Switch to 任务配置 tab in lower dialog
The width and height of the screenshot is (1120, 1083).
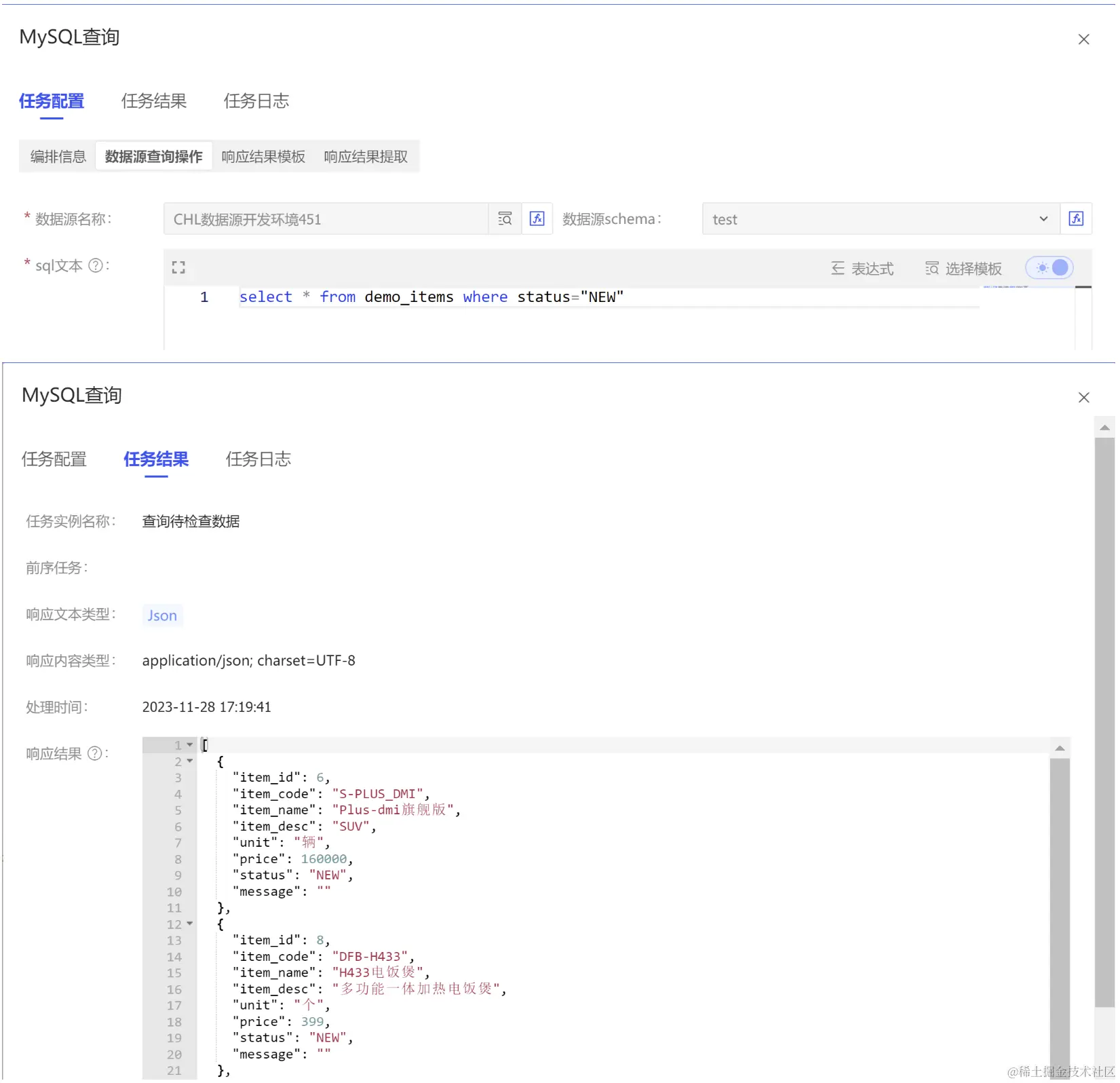pos(54,459)
